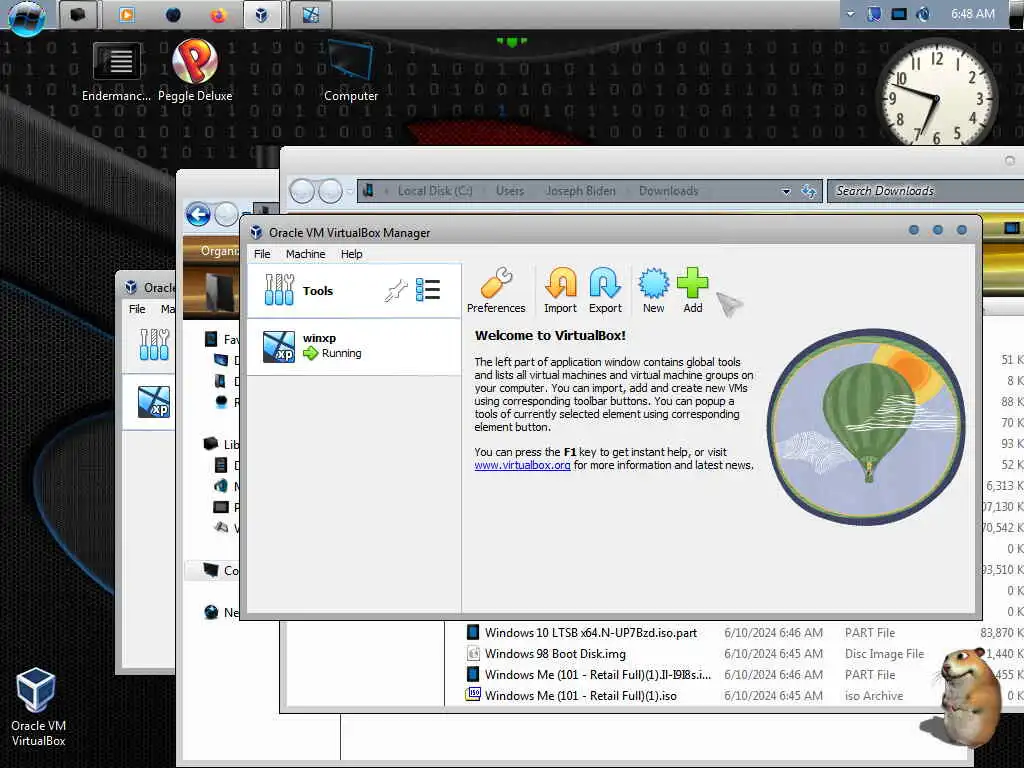Click the Import appliance icon
This screenshot has width=1024, height=768.
point(560,291)
